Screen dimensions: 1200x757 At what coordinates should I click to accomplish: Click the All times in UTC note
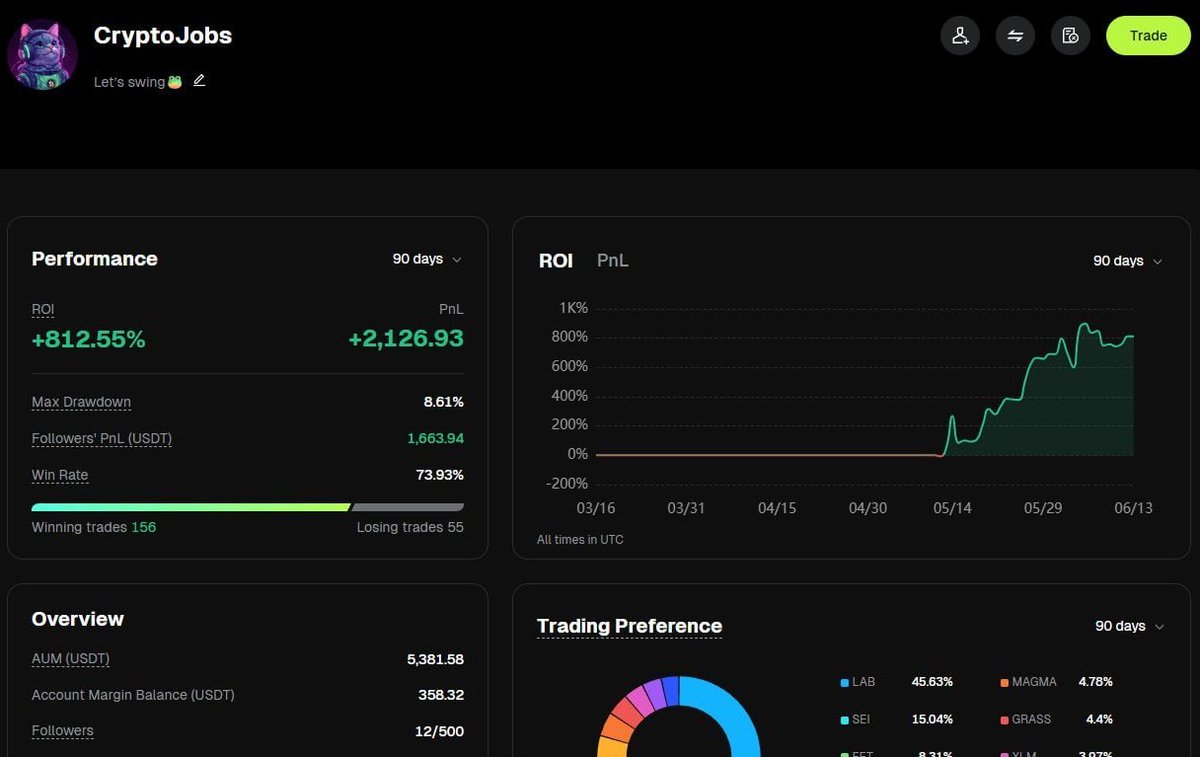tap(580, 540)
